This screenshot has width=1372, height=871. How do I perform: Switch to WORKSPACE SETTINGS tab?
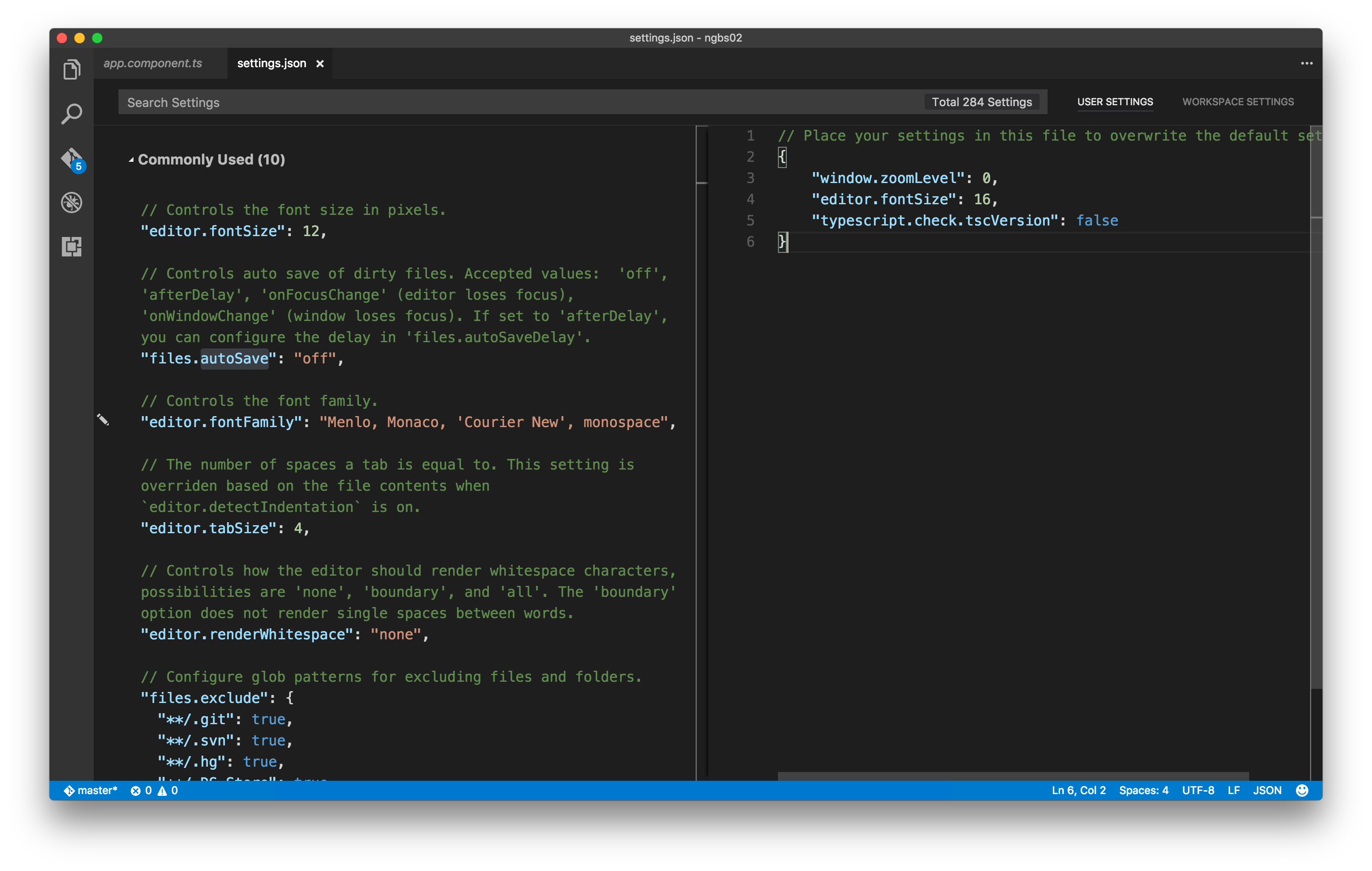click(x=1238, y=101)
